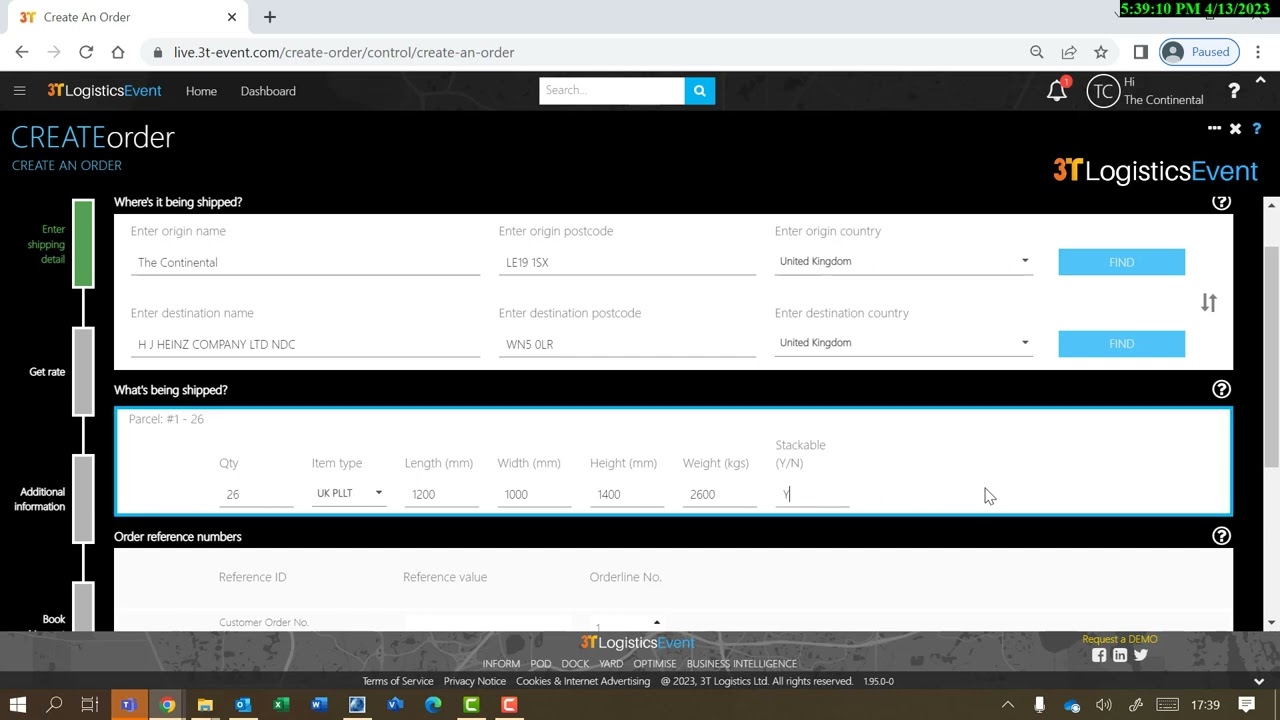
Task: Click INFORM in the footer
Action: click(x=501, y=664)
